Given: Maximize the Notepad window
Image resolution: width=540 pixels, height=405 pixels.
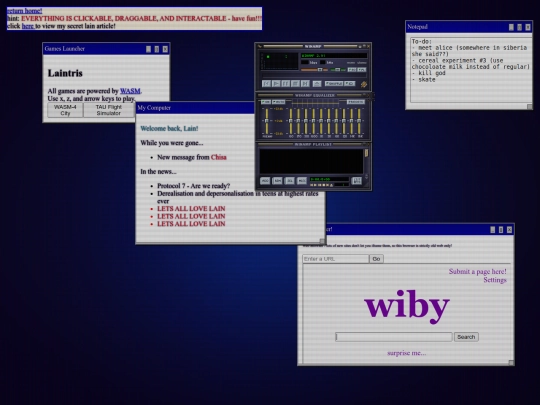Looking at the screenshot, I should tap(519, 27).
